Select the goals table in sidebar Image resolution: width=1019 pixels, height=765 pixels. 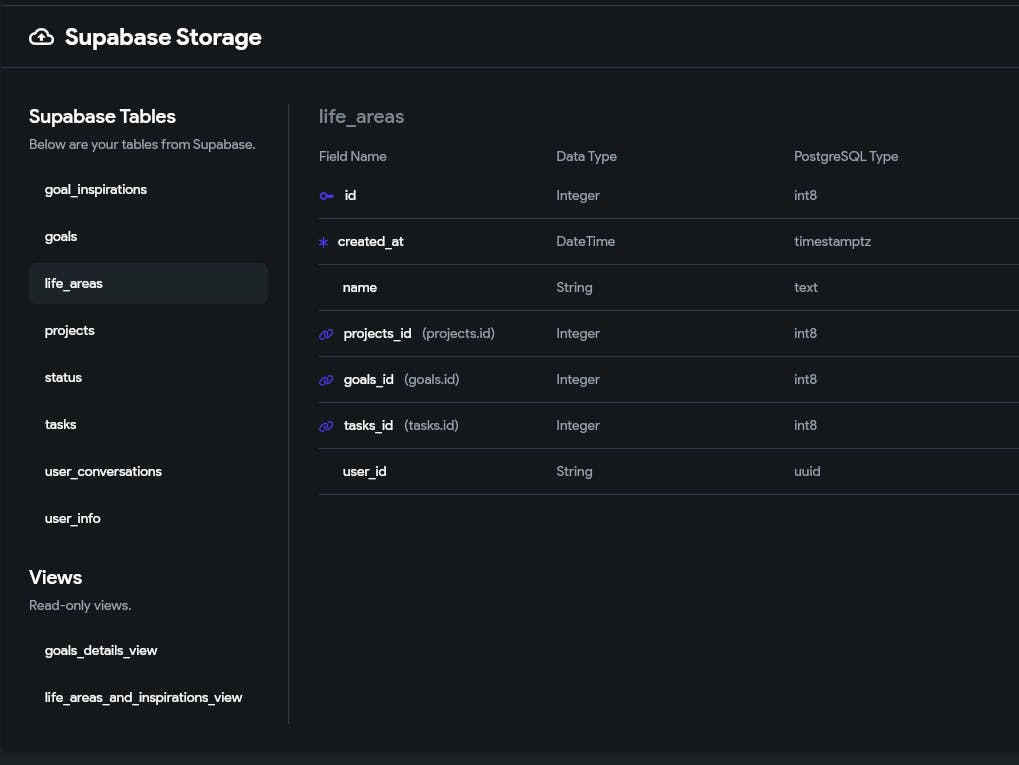[61, 237]
